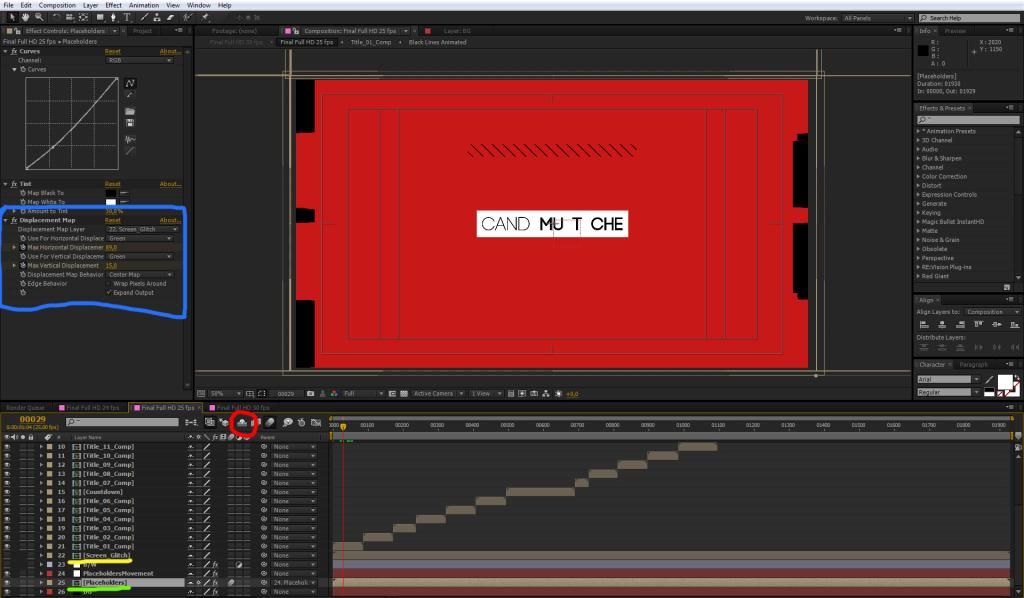Viewport: 1024px width, 598px height.
Task: Click Reset for the Displacement Map effect
Action: [x=112, y=220]
